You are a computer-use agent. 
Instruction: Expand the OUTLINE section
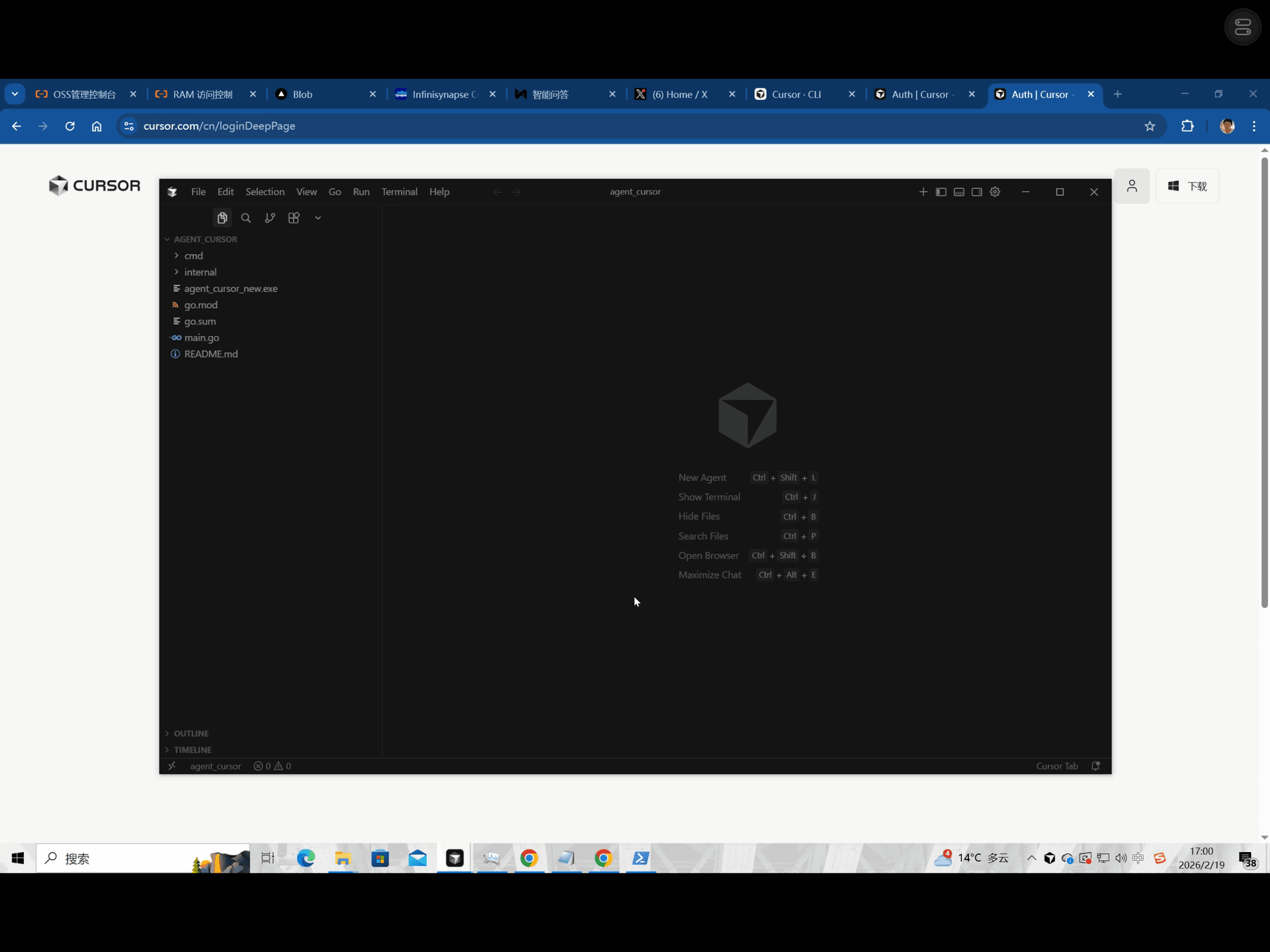point(190,733)
